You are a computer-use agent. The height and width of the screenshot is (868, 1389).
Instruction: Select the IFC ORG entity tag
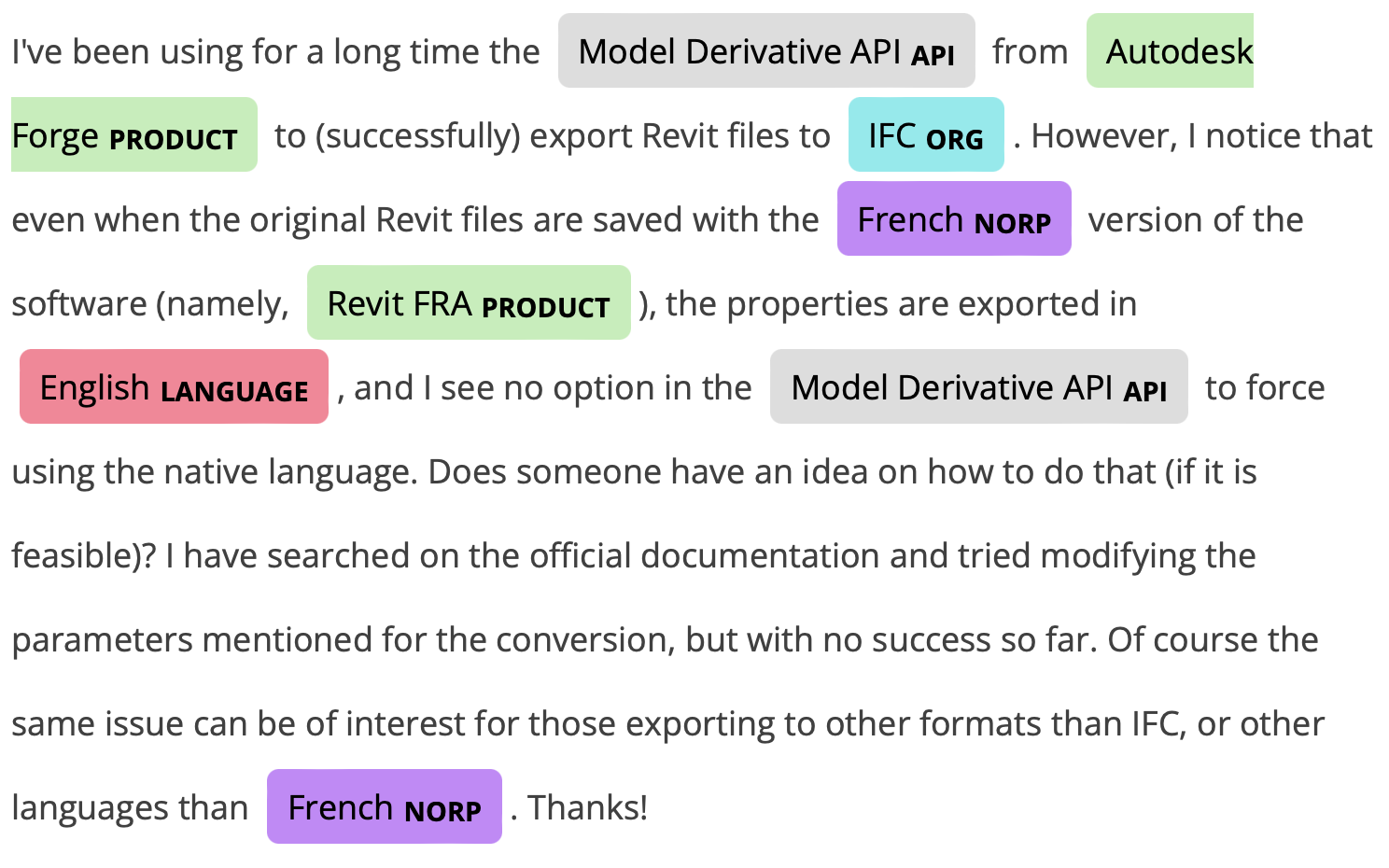coord(924,134)
